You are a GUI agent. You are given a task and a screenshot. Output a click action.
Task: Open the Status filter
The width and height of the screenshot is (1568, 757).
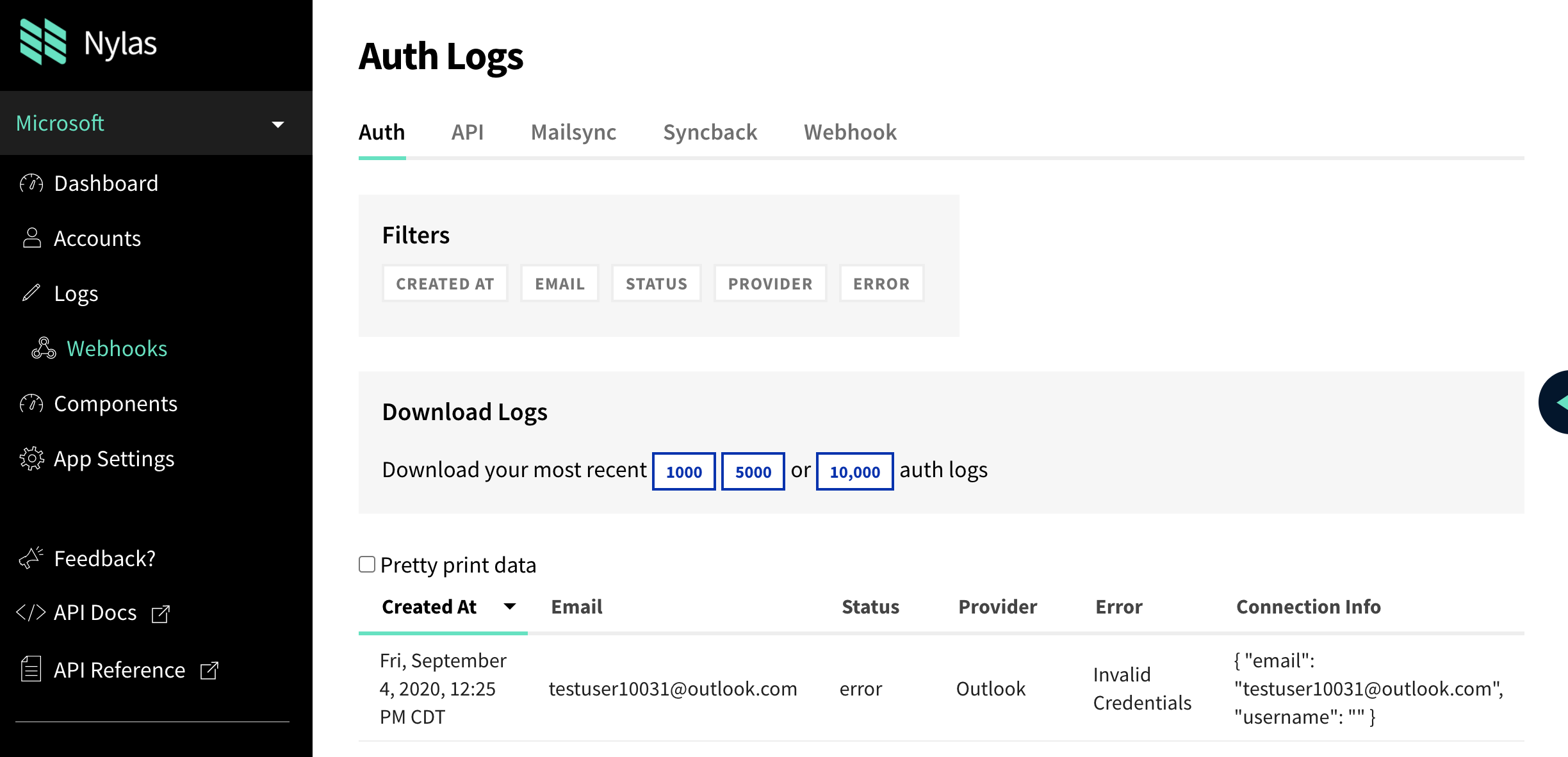(x=656, y=284)
